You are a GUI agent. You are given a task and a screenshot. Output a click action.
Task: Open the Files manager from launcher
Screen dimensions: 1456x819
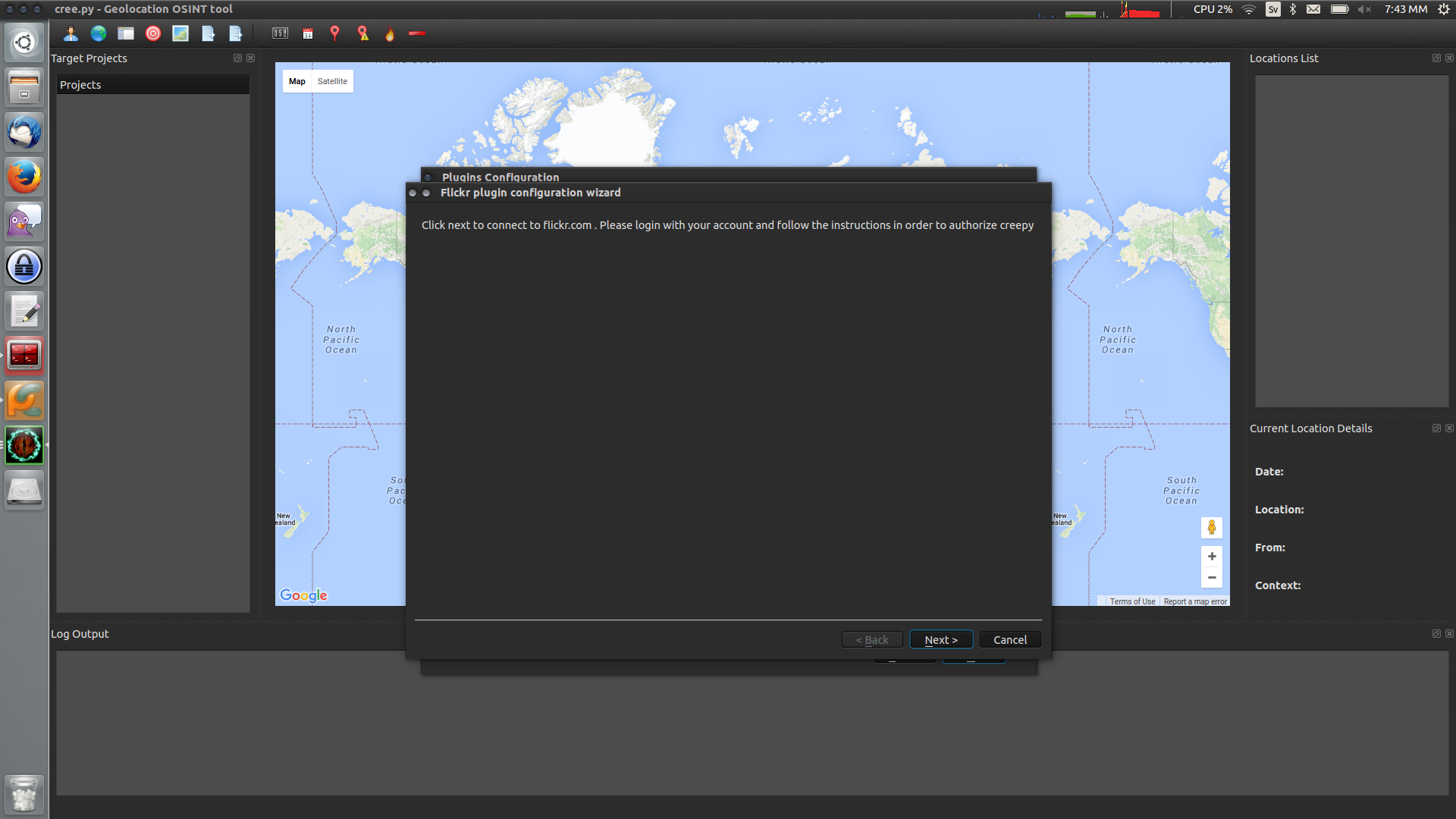pos(24,87)
